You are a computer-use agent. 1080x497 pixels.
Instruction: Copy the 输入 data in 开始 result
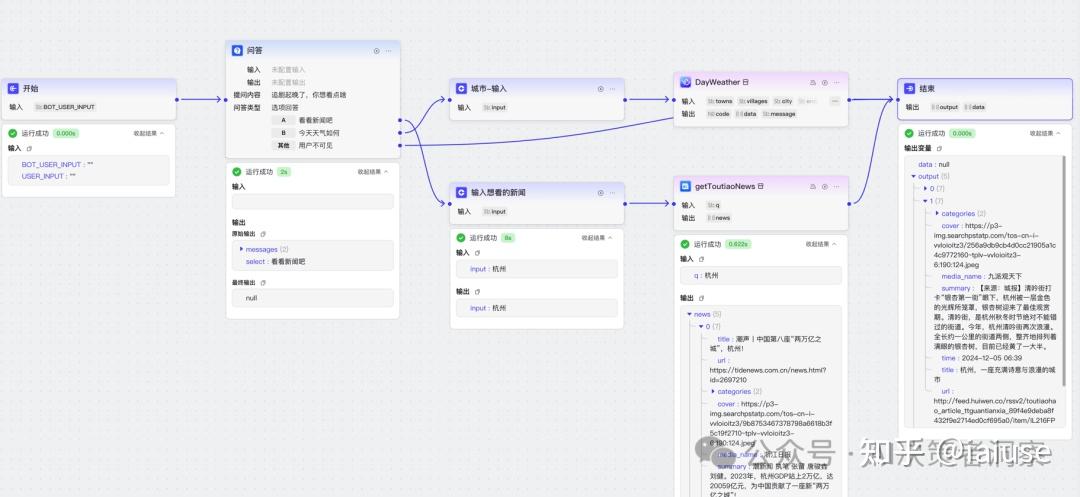(29, 148)
